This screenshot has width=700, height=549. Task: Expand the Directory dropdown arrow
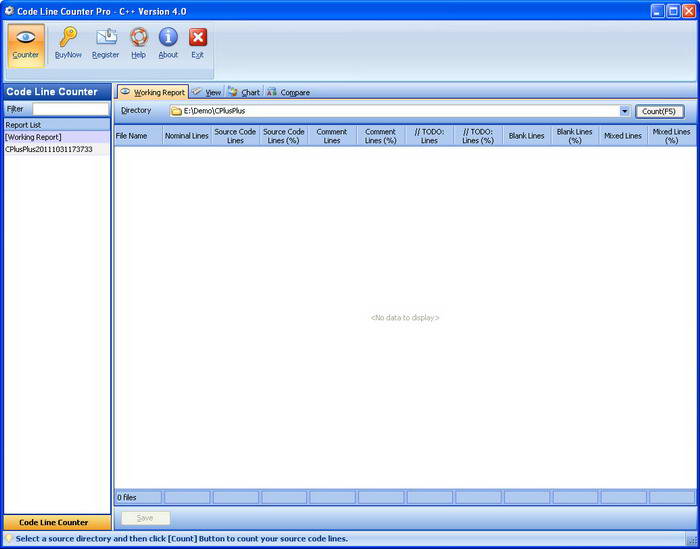click(x=625, y=111)
